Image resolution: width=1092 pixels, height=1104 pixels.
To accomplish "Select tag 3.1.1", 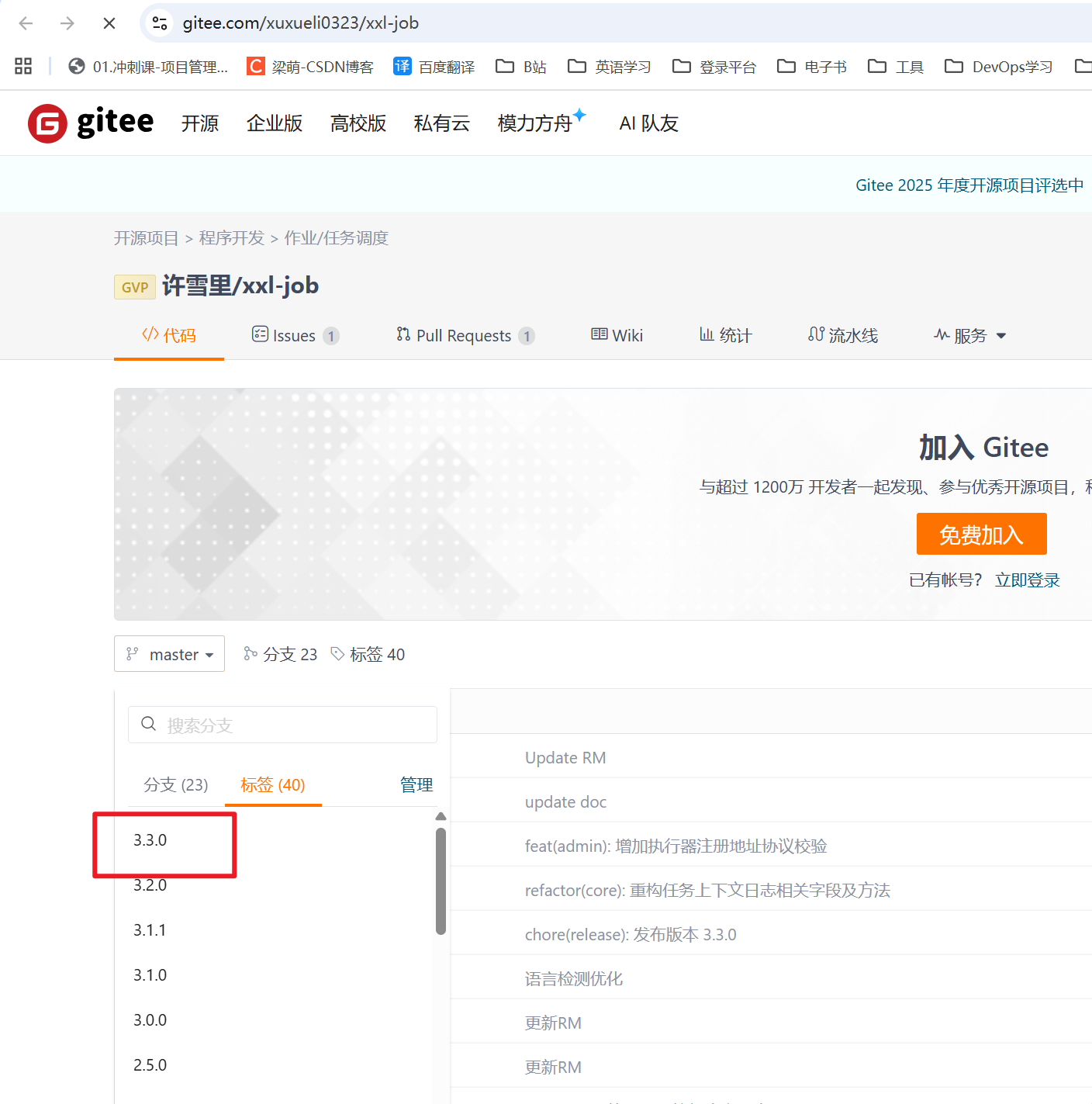I will pos(150,930).
